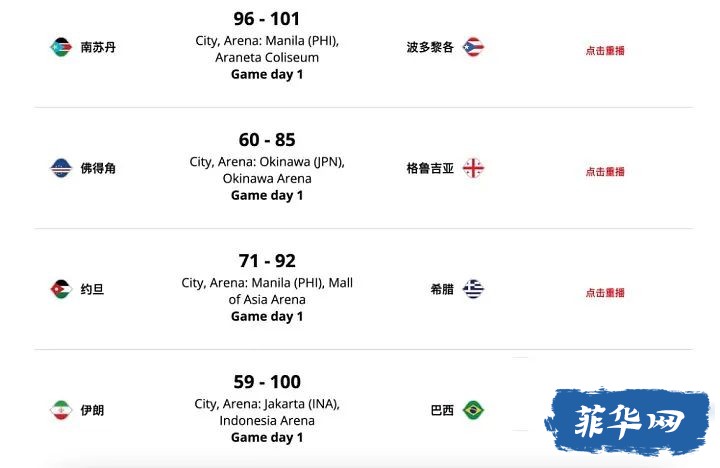Click the 96 - 101 score

click(267, 19)
